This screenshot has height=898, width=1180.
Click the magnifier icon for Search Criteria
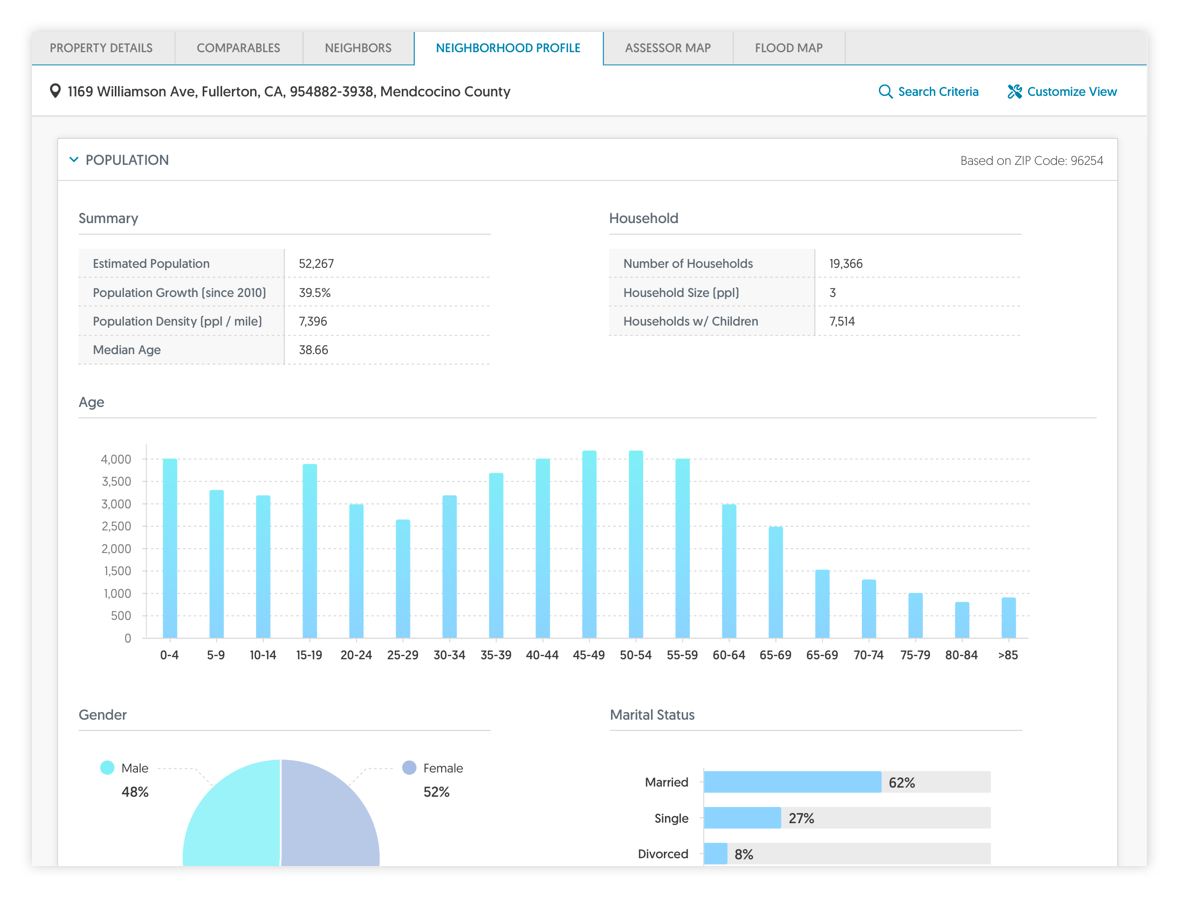(885, 91)
